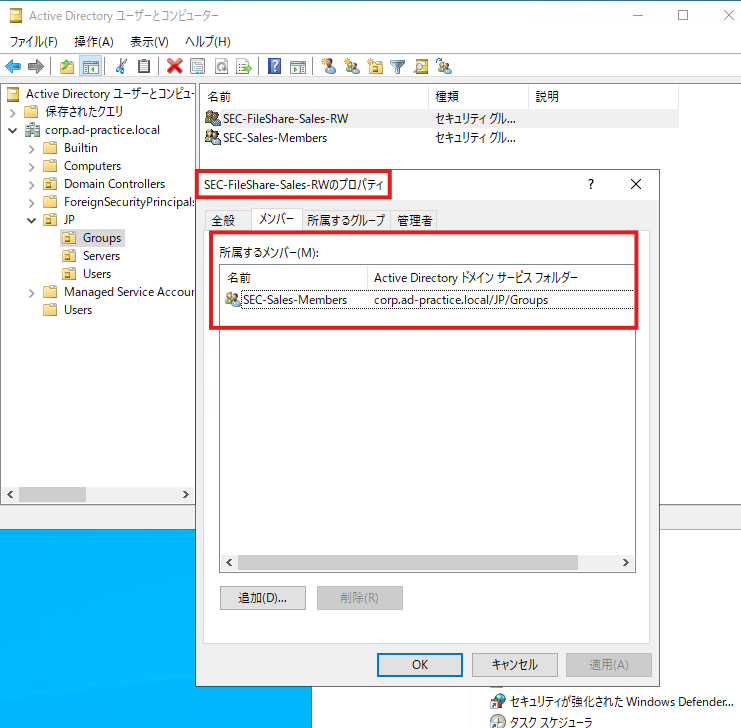Click Windows Defender firewall icon

pos(498,701)
